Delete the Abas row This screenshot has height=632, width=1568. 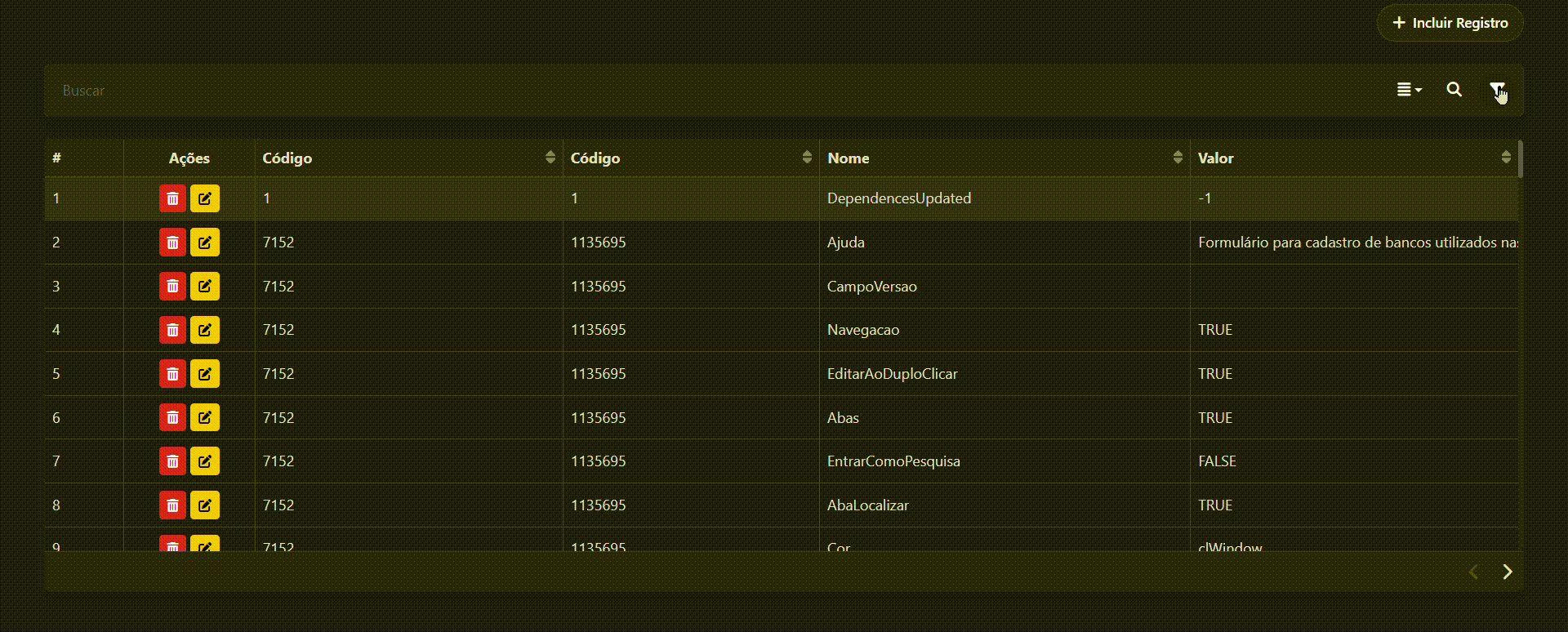tap(172, 418)
